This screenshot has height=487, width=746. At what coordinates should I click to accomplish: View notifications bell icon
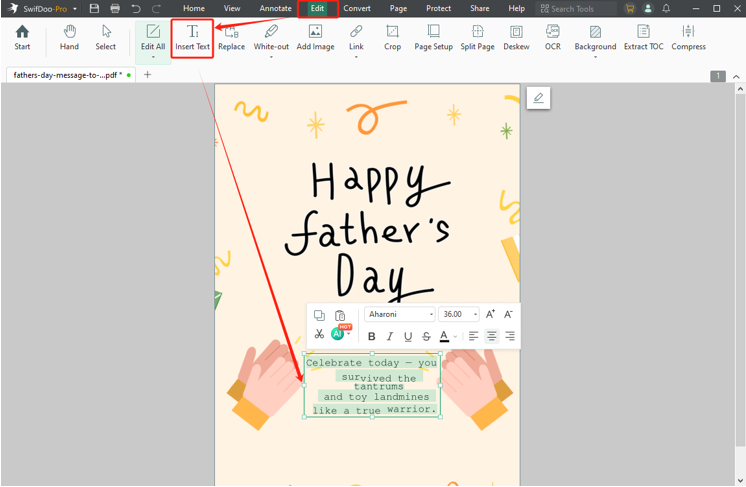666,9
